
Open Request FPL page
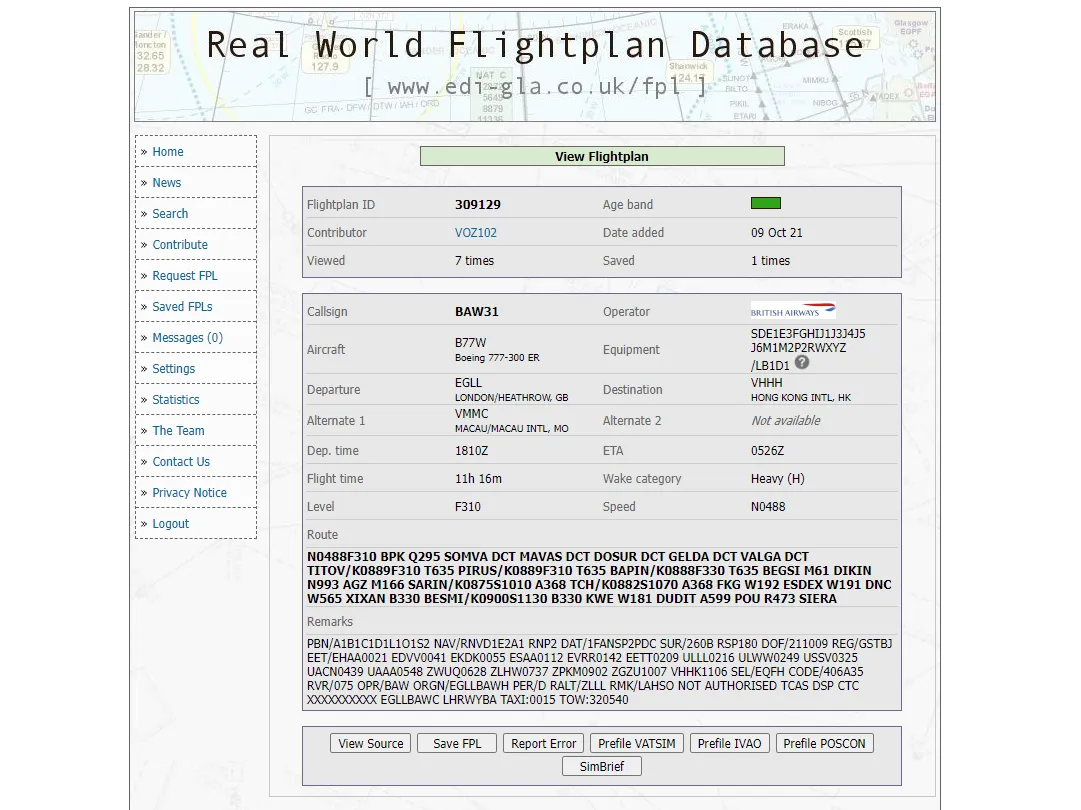coord(185,276)
